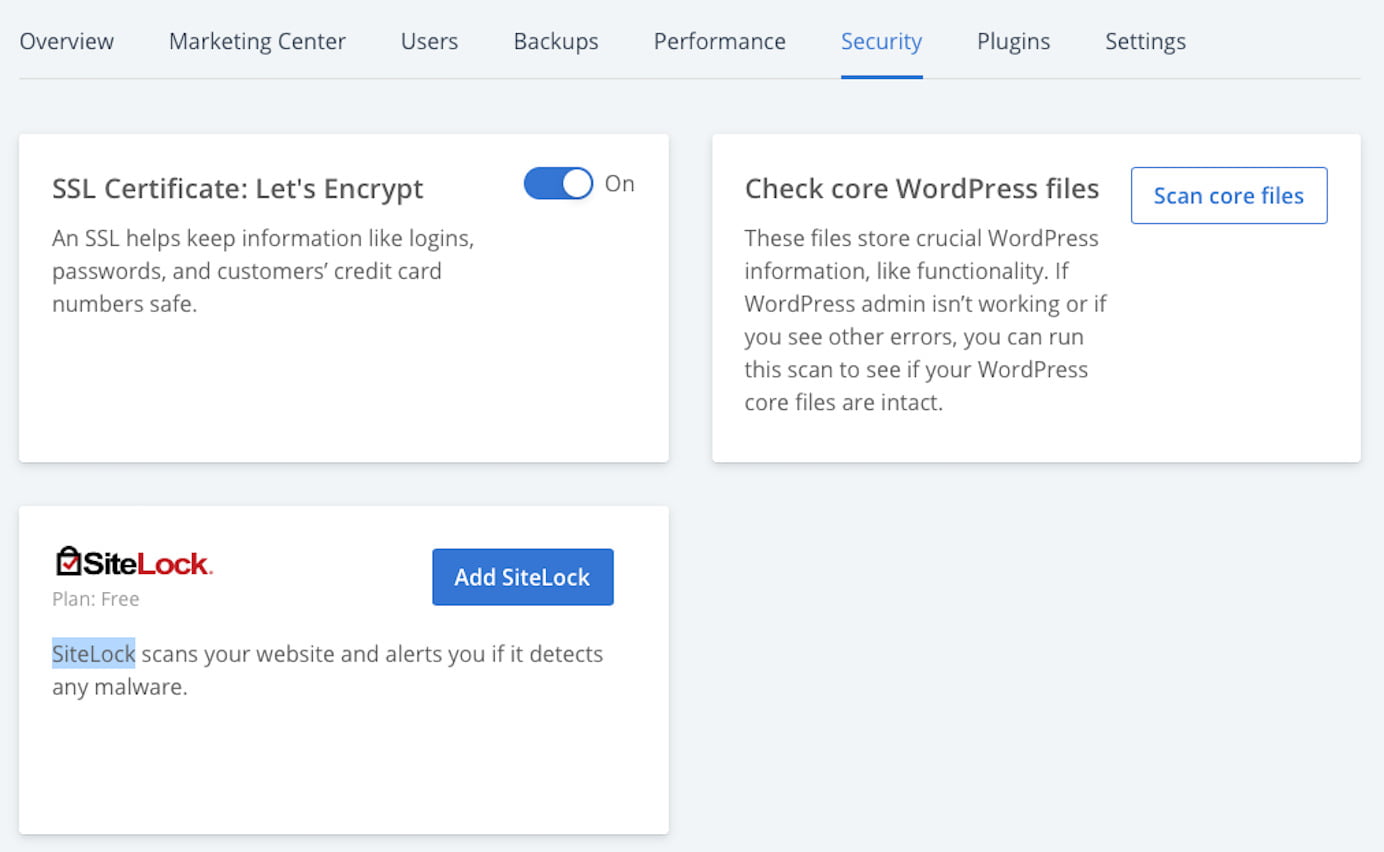Open the Plugins tab
This screenshot has width=1384, height=852.
pos(1014,41)
